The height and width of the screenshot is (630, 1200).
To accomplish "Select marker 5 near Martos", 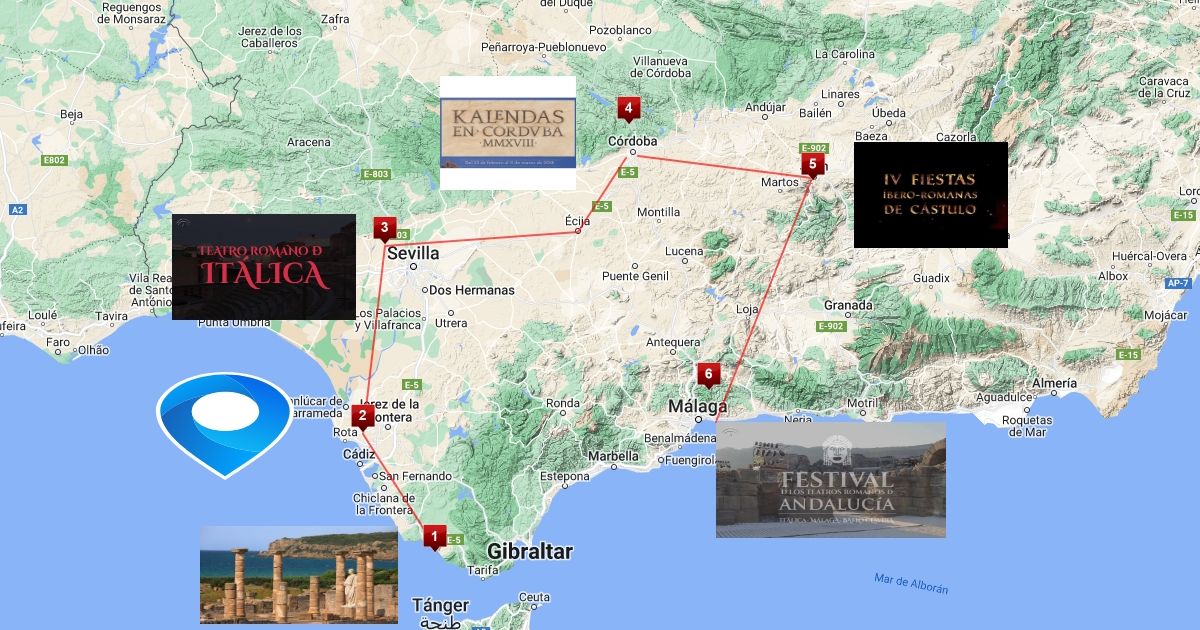I will 812,164.
